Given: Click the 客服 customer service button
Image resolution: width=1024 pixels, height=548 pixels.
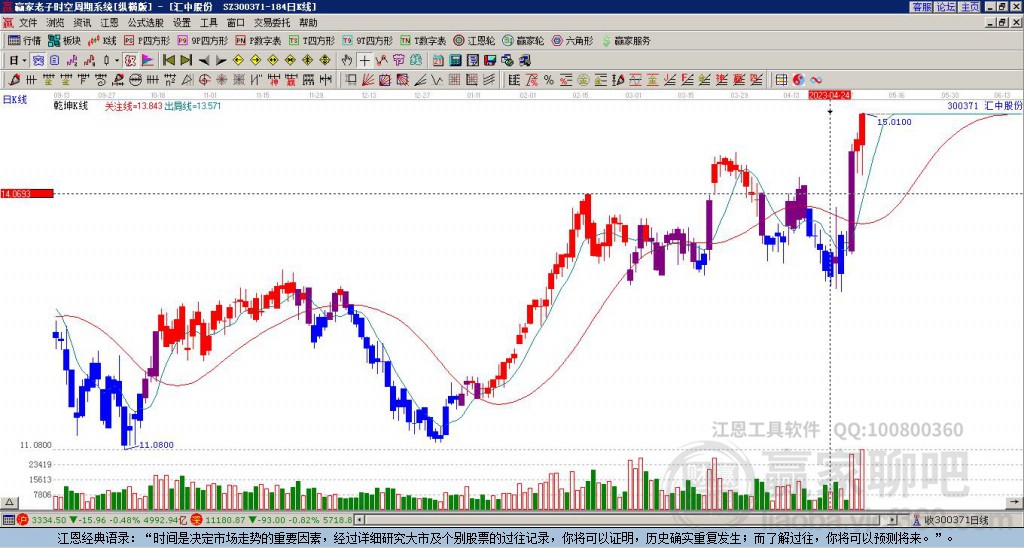Looking at the screenshot, I should (x=921, y=7).
